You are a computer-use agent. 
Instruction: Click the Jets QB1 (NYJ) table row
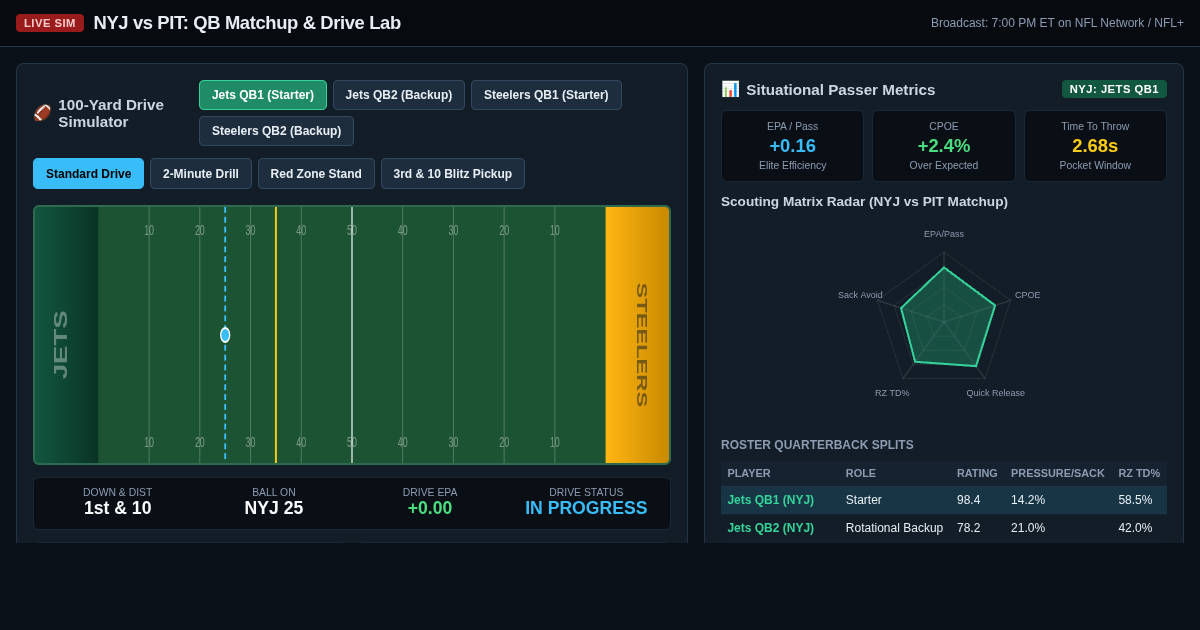point(944,500)
